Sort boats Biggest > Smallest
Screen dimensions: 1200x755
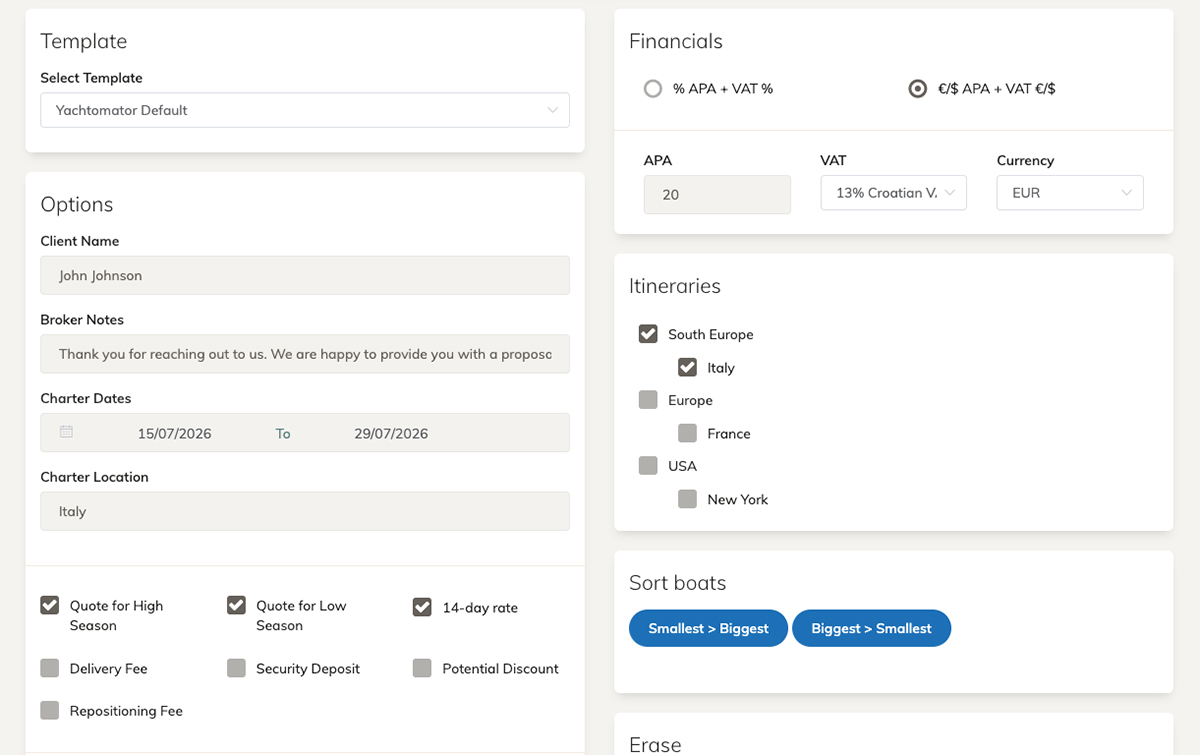(x=871, y=628)
